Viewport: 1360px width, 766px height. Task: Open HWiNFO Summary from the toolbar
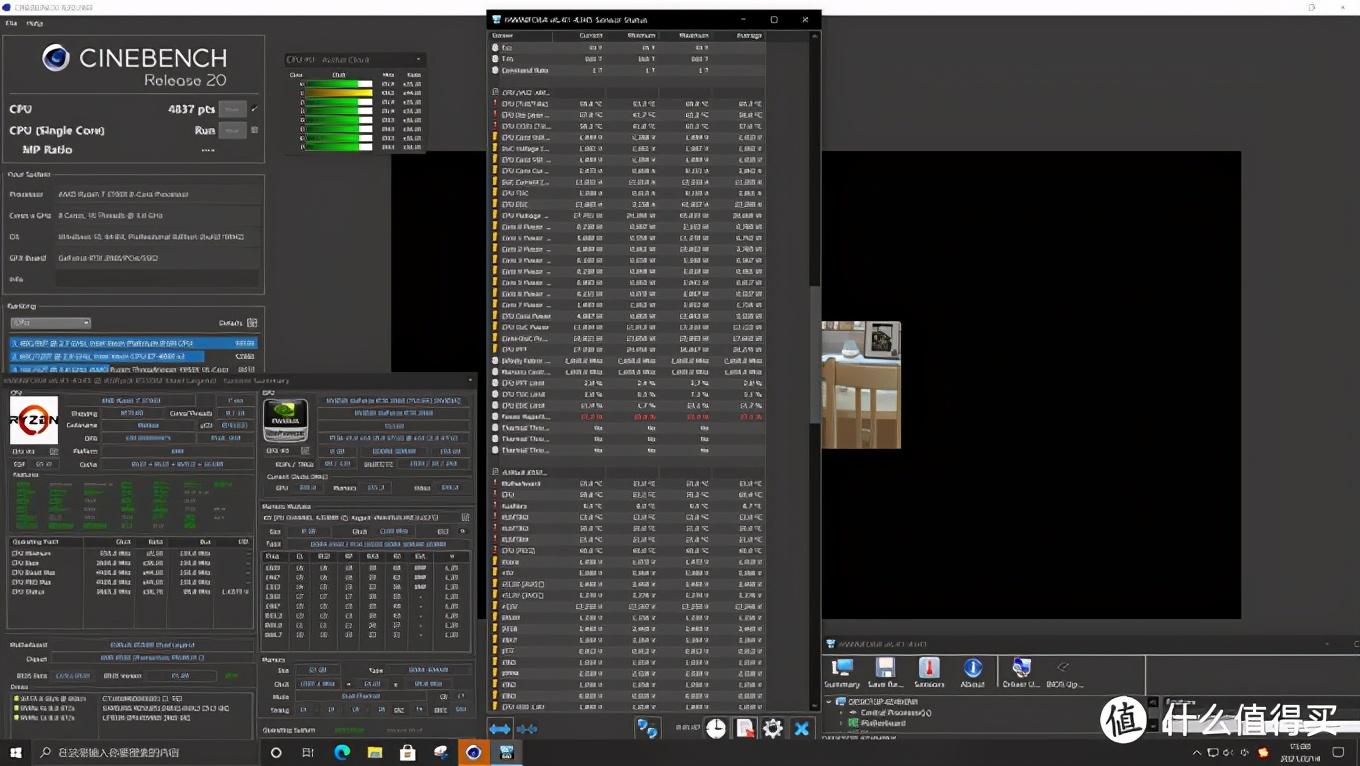842,671
